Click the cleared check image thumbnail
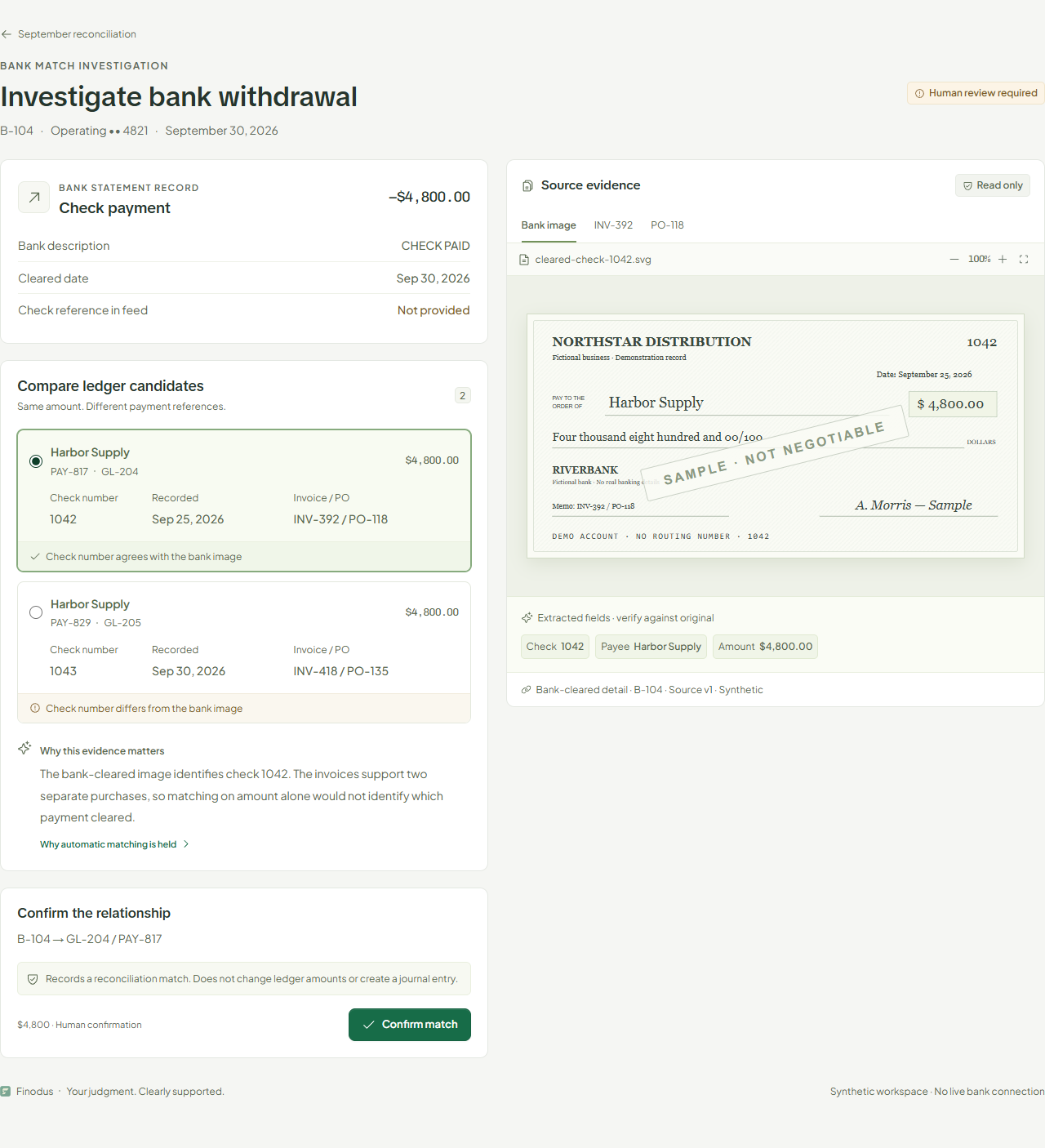 pos(776,436)
